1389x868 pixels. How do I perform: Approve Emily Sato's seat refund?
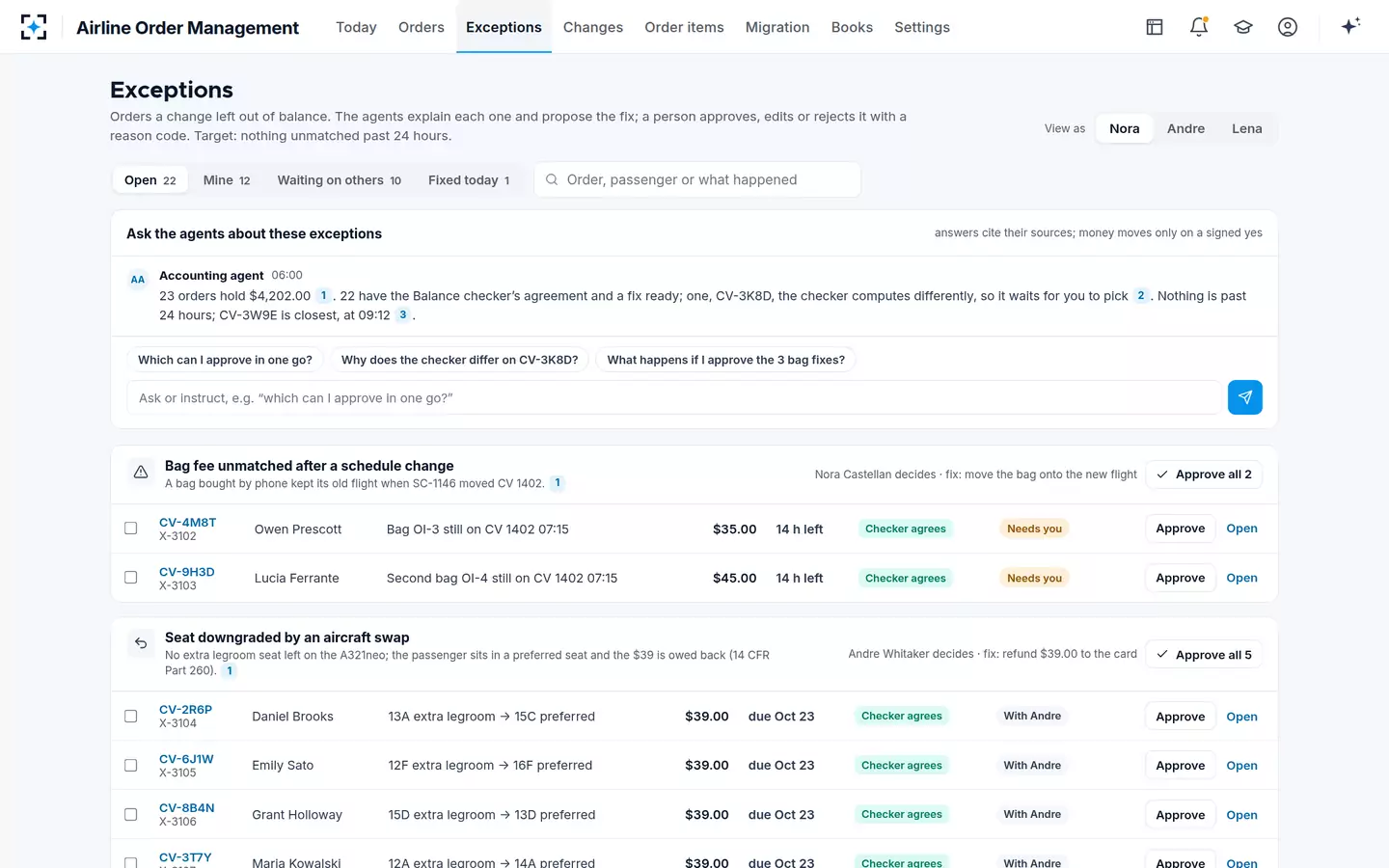pyautogui.click(x=1181, y=766)
